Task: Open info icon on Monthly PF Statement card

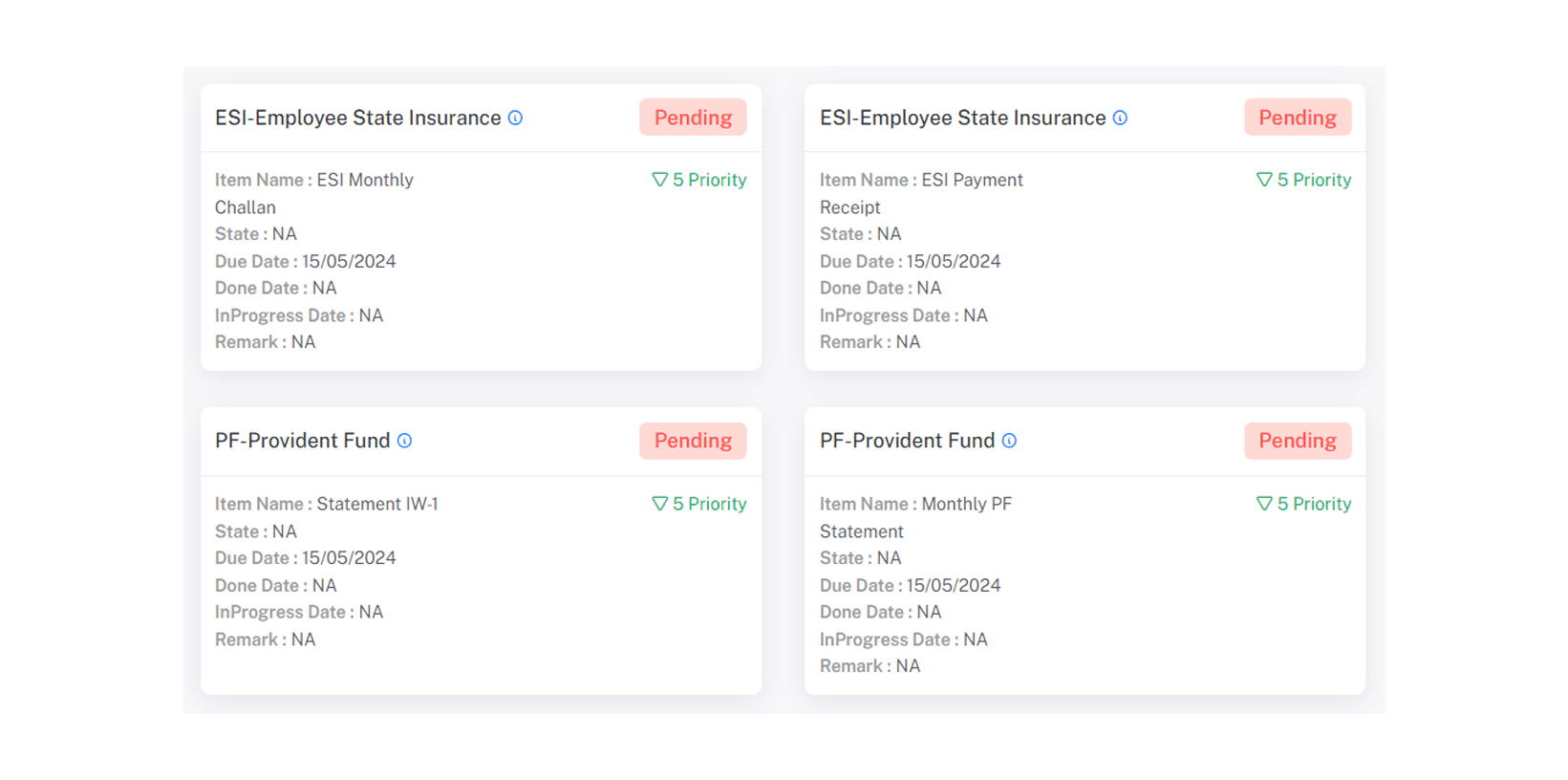Action: (1009, 441)
